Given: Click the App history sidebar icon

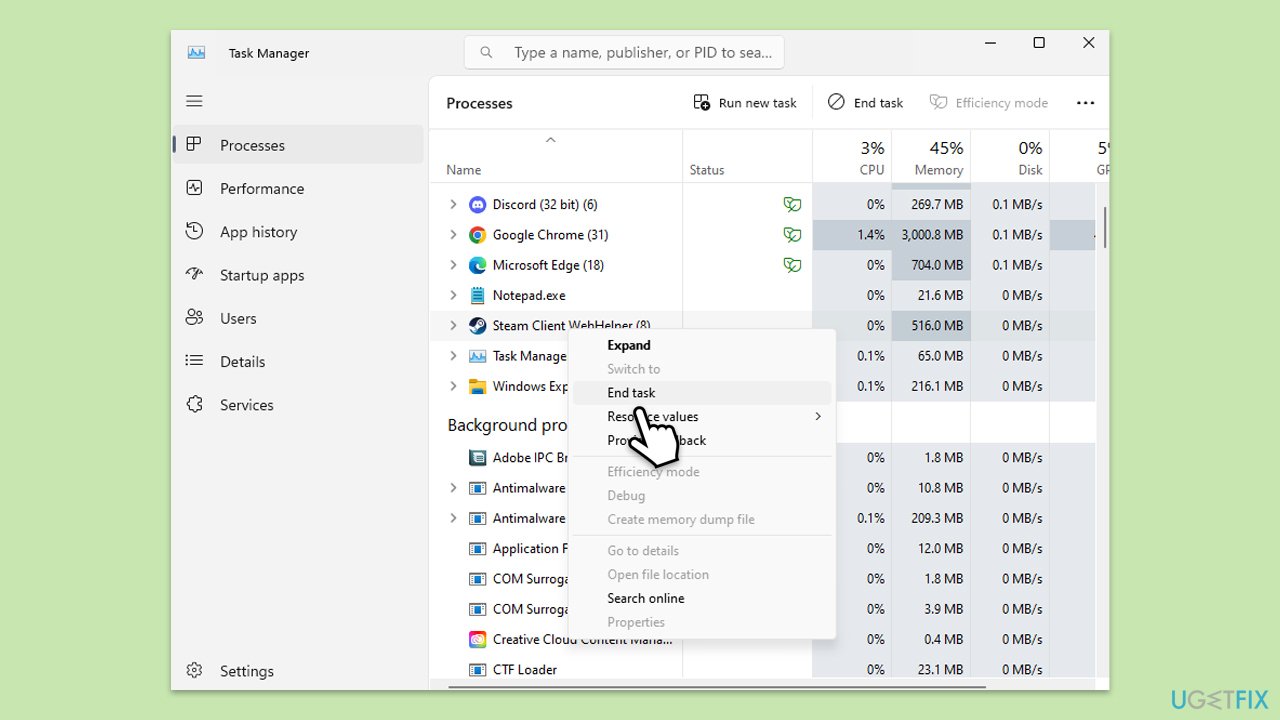Looking at the screenshot, I should click(194, 231).
